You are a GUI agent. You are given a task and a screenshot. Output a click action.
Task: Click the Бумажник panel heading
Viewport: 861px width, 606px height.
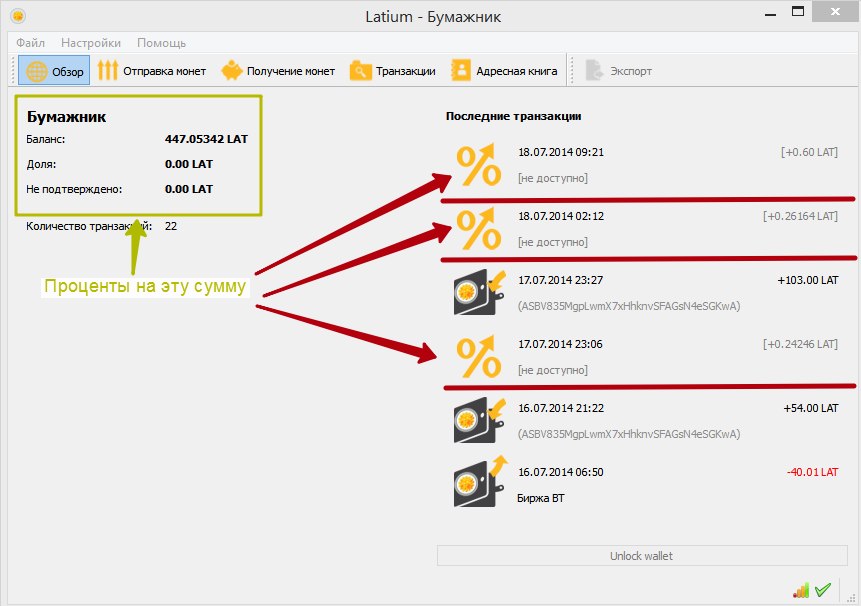click(x=66, y=117)
